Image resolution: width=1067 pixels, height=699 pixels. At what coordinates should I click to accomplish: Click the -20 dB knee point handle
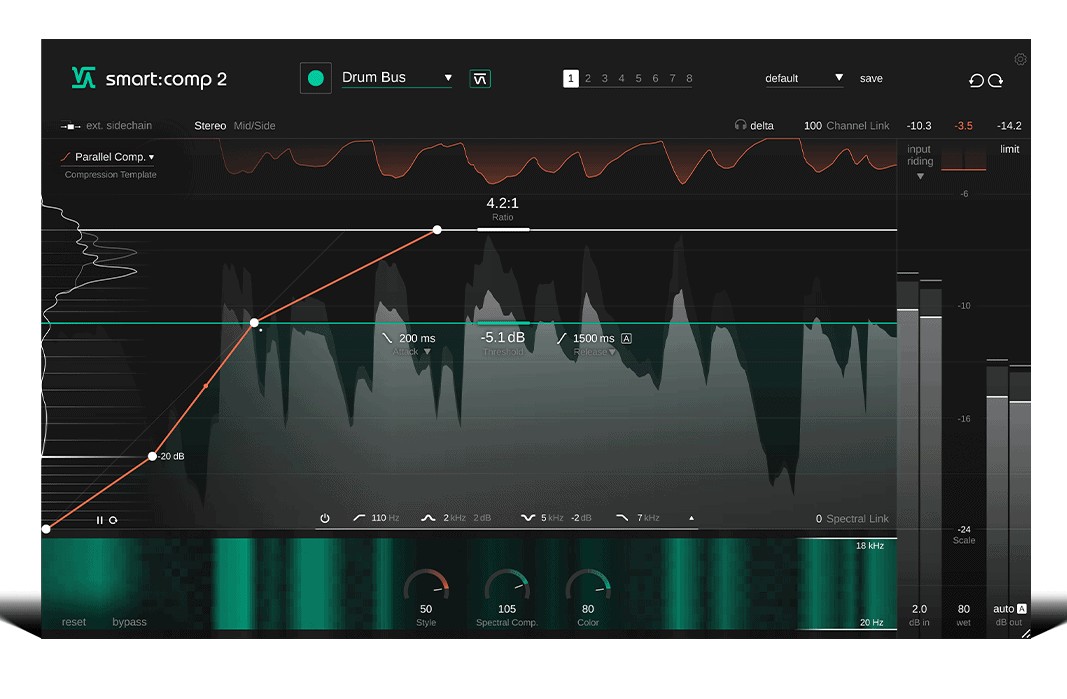click(x=152, y=456)
